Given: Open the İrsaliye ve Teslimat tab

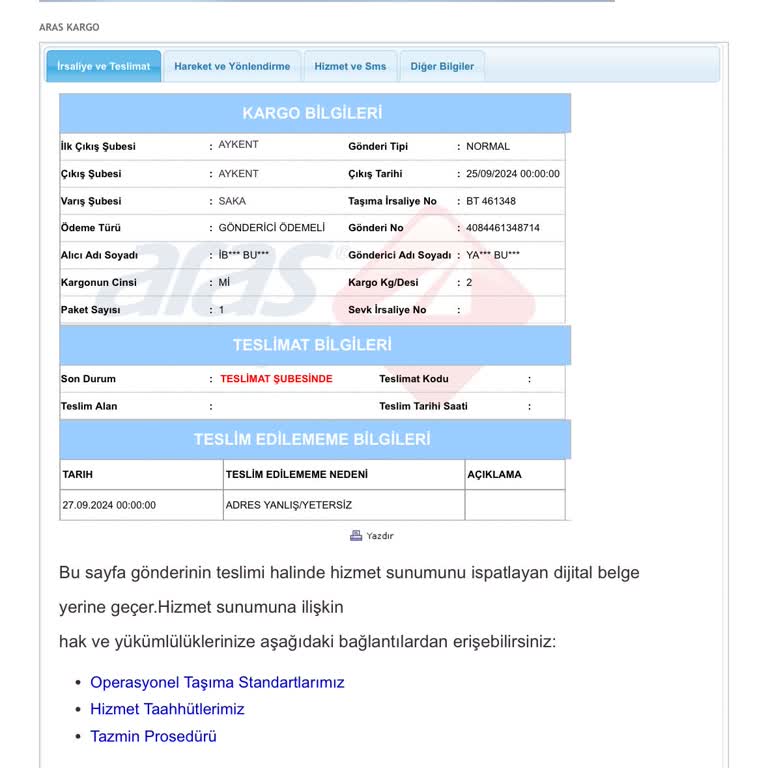Looking at the screenshot, I should click(103, 66).
